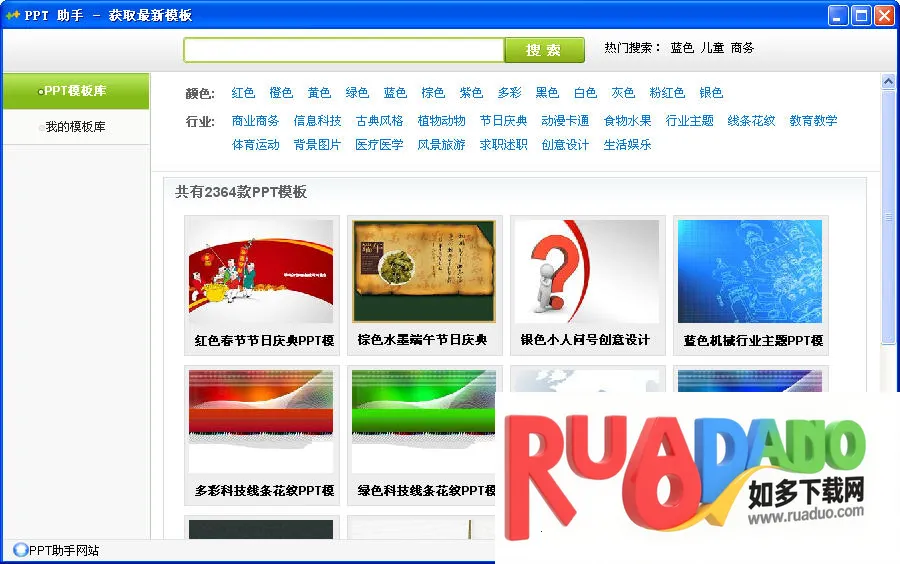
Task: Switch to 我的模板库 tab
Action: click(x=75, y=127)
